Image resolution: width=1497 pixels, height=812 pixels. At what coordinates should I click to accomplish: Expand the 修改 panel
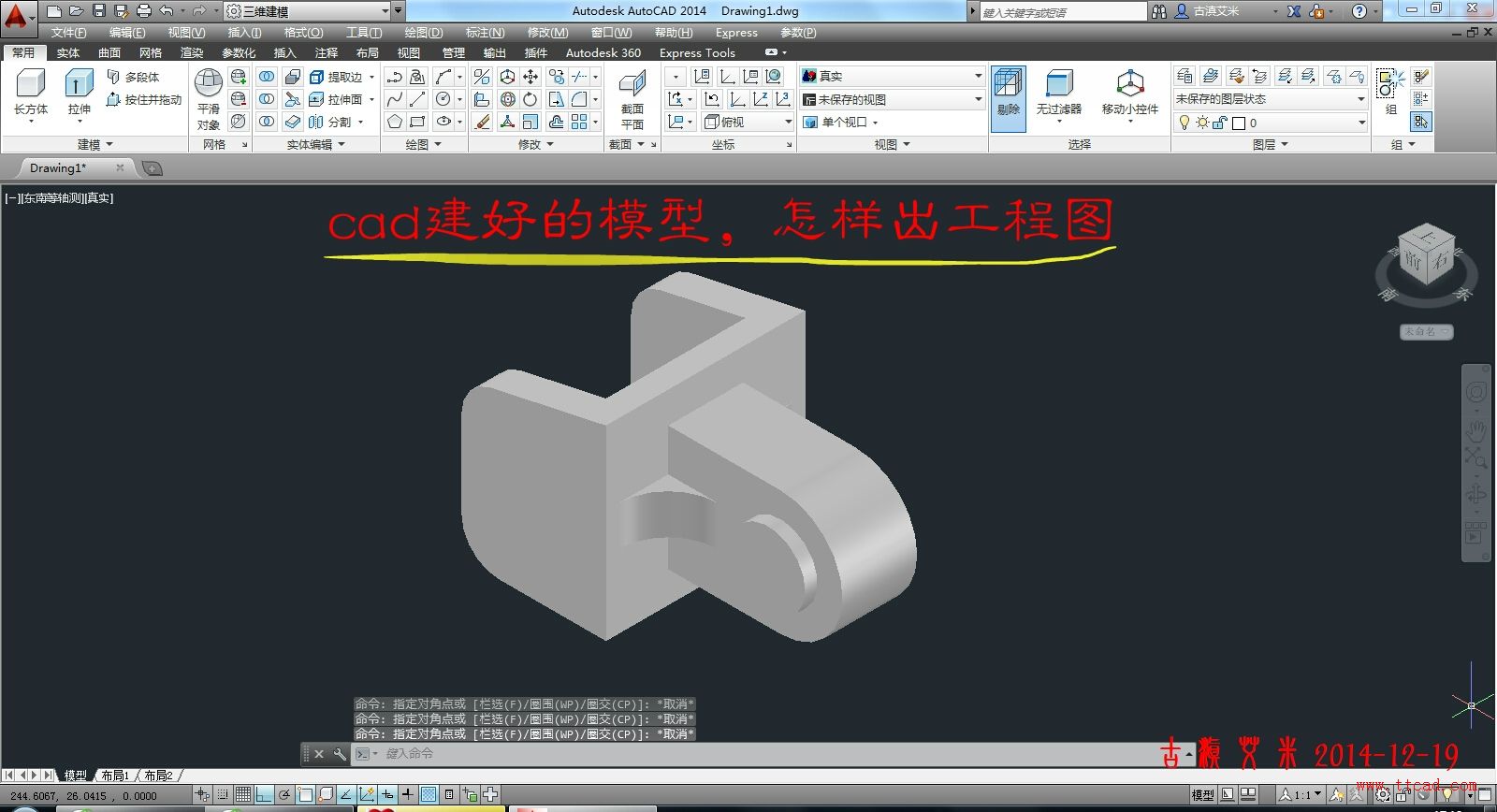pos(536,144)
